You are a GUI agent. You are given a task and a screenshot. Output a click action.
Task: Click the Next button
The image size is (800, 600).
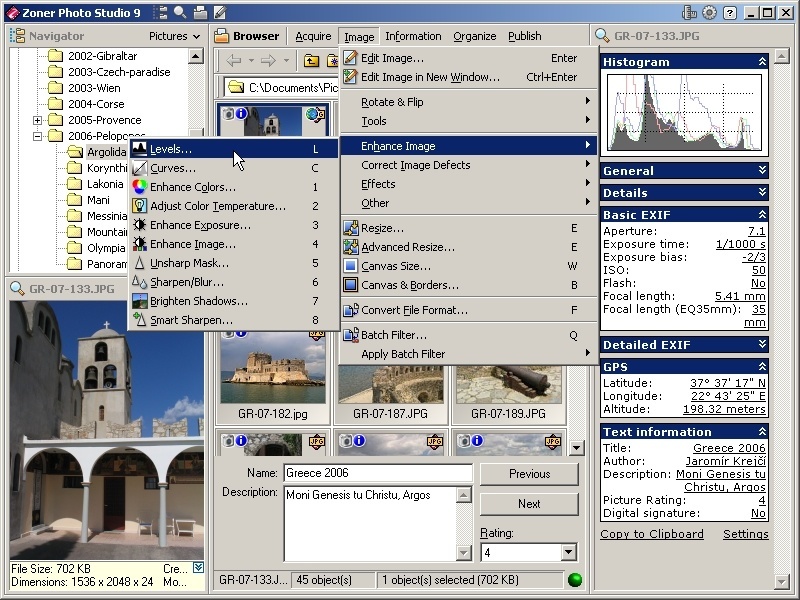click(529, 504)
